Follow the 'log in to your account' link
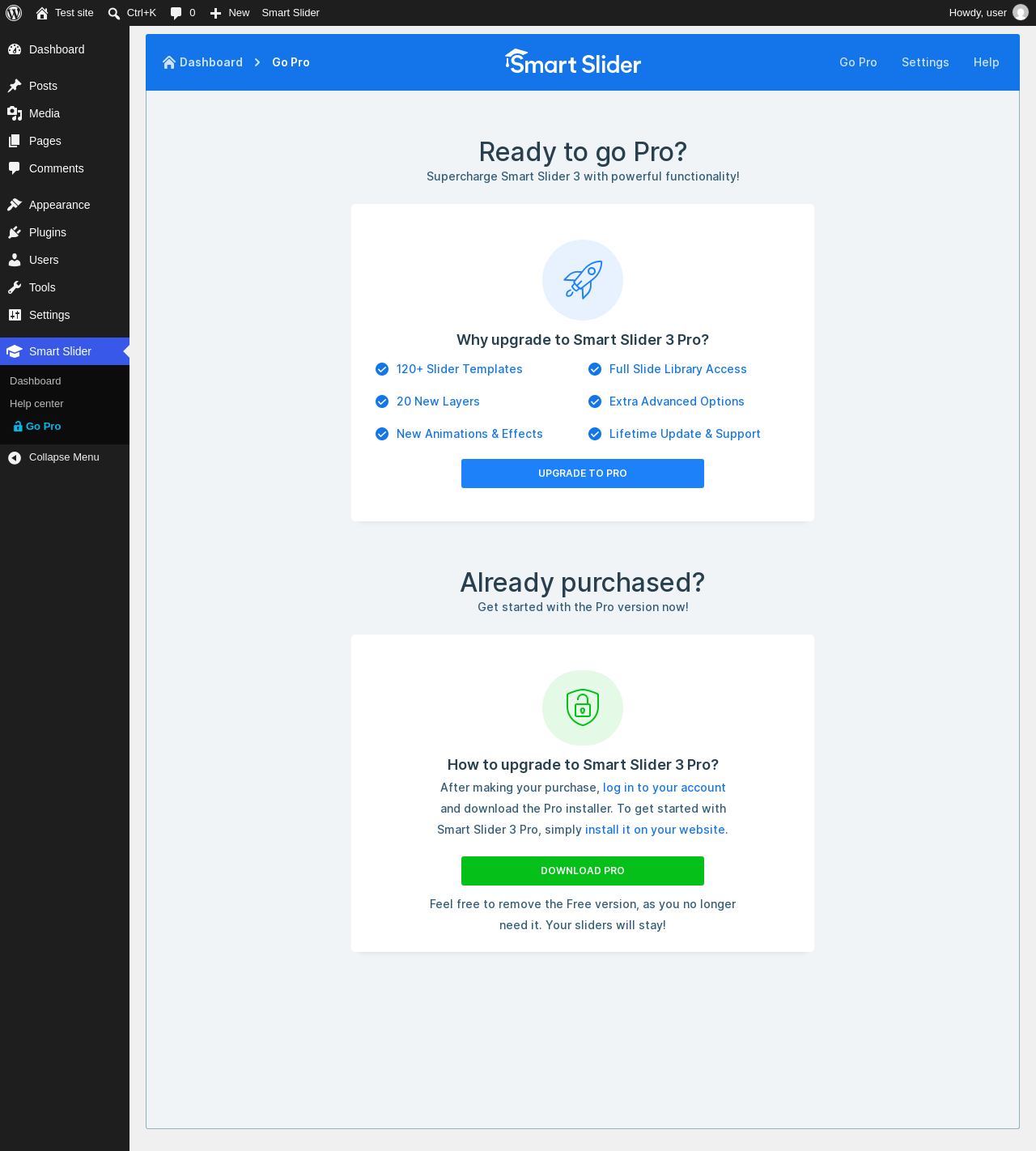1036x1151 pixels. click(664, 788)
